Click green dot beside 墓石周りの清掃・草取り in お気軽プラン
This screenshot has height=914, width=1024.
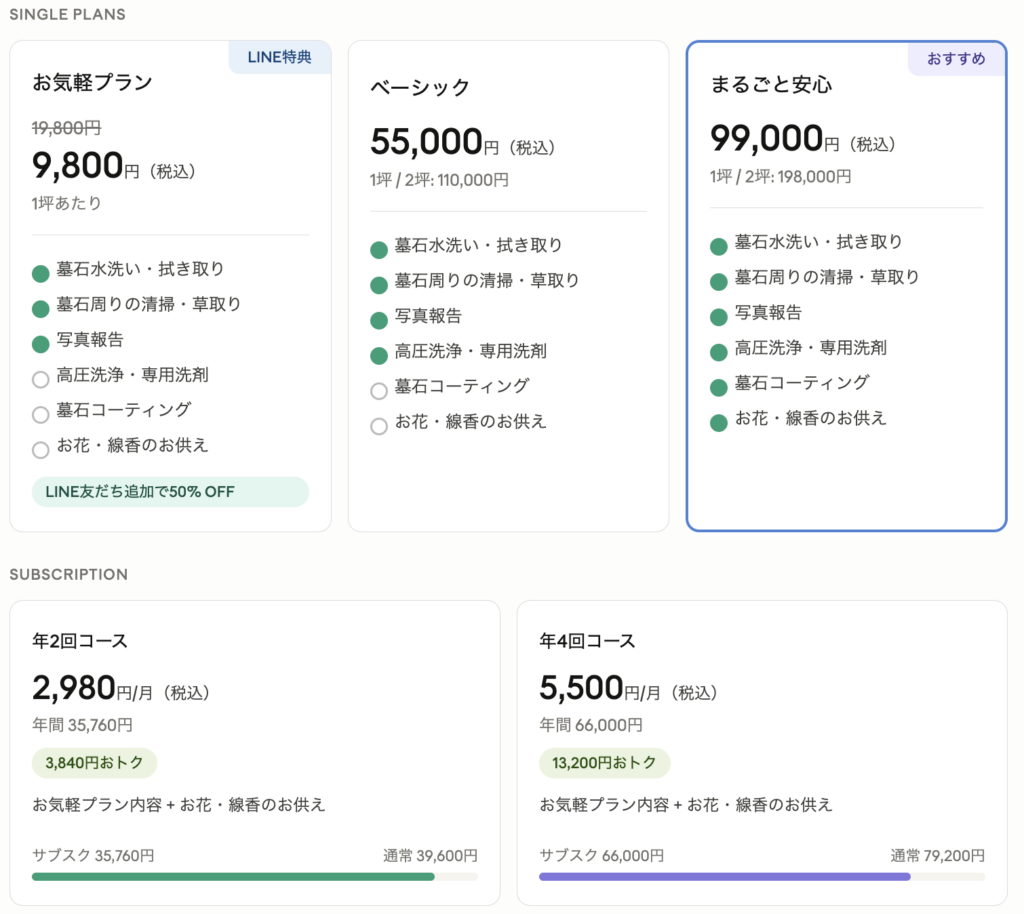(x=41, y=309)
